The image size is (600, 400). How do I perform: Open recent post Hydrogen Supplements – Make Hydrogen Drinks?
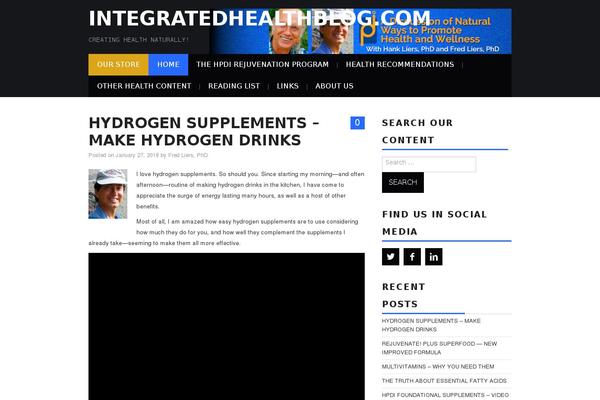coord(431,325)
